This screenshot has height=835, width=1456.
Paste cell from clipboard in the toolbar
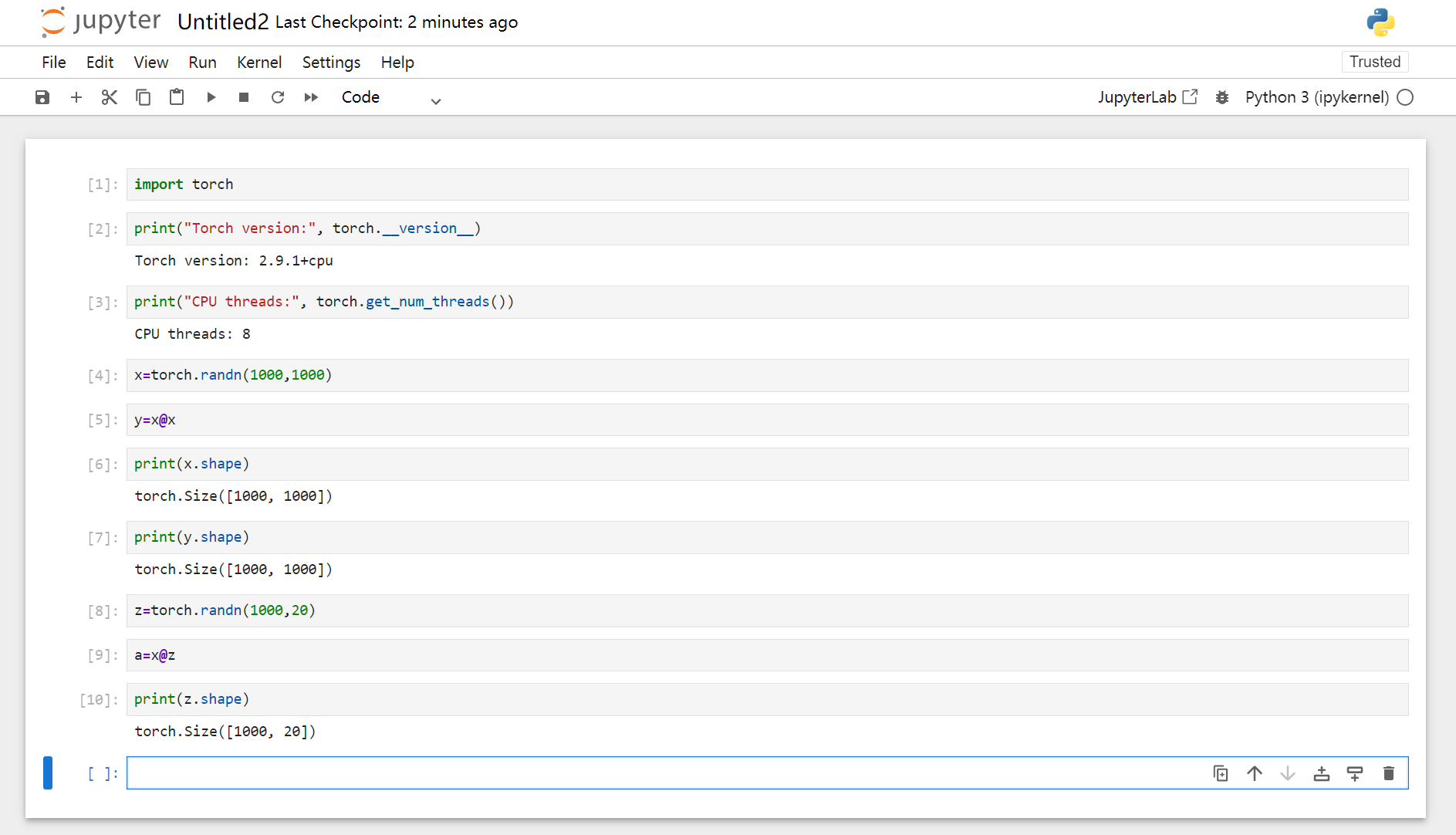[x=177, y=97]
